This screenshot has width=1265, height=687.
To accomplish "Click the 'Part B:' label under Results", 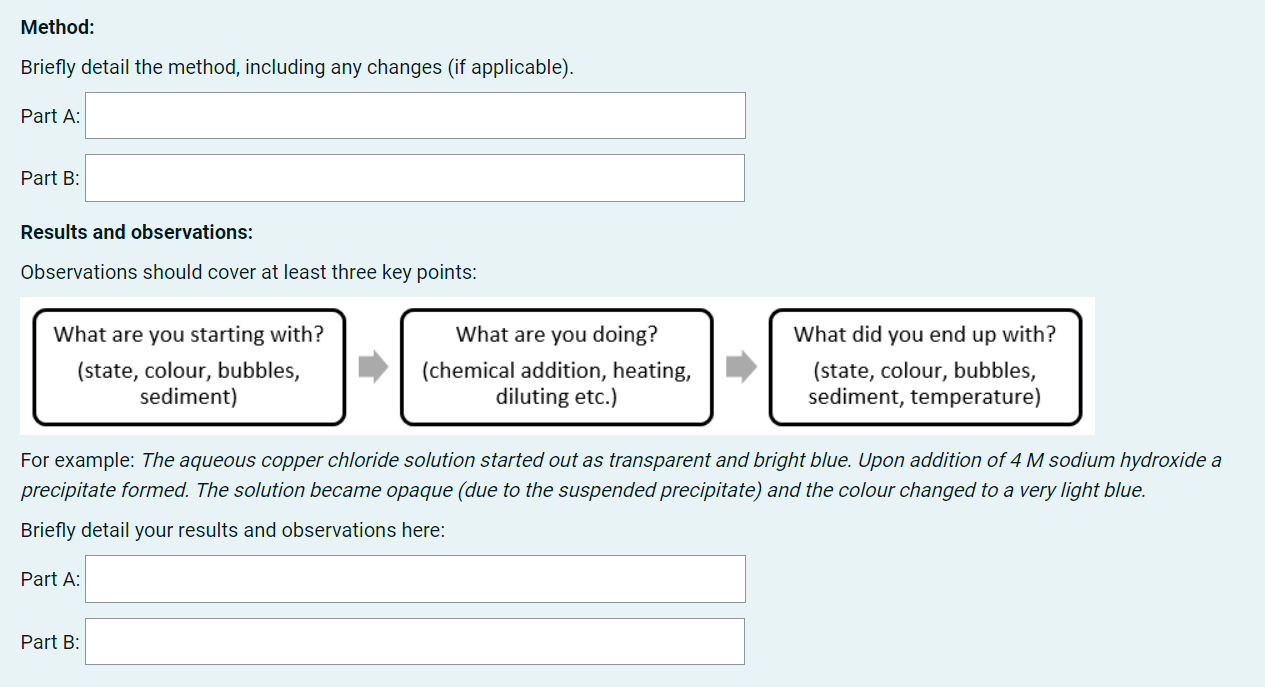I will point(50,641).
